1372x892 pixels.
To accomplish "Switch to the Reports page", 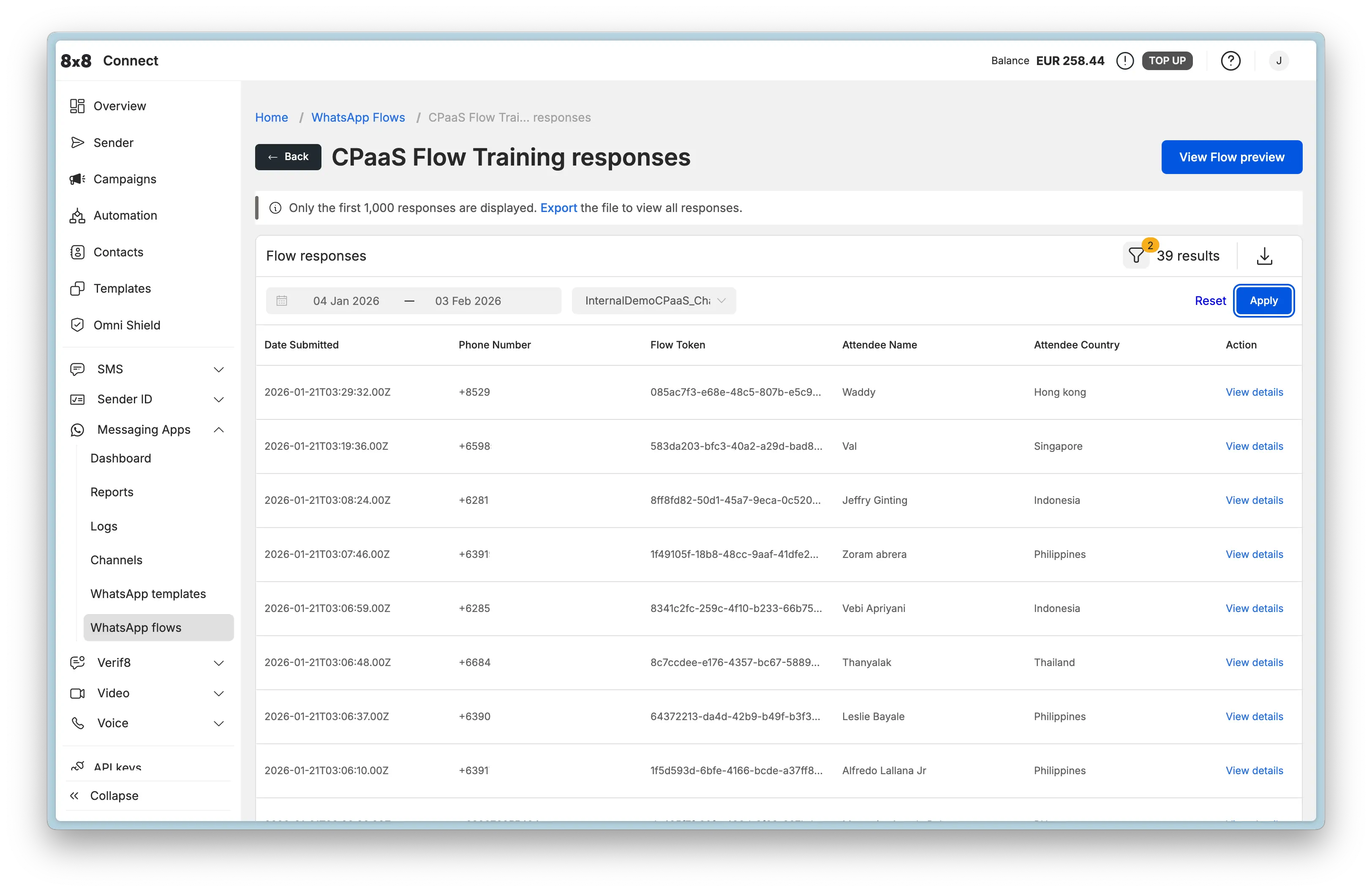I will point(111,492).
